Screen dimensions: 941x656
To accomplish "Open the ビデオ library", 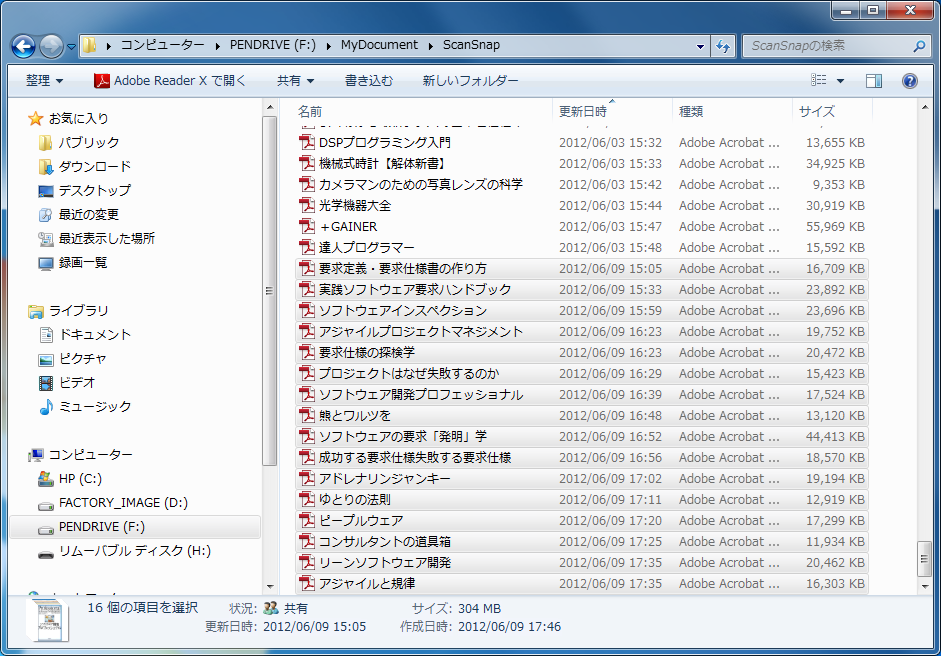I will pyautogui.click(x=77, y=382).
